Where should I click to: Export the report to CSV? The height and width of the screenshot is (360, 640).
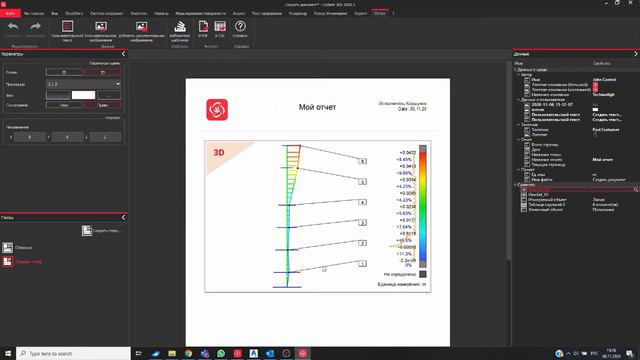tap(220, 29)
